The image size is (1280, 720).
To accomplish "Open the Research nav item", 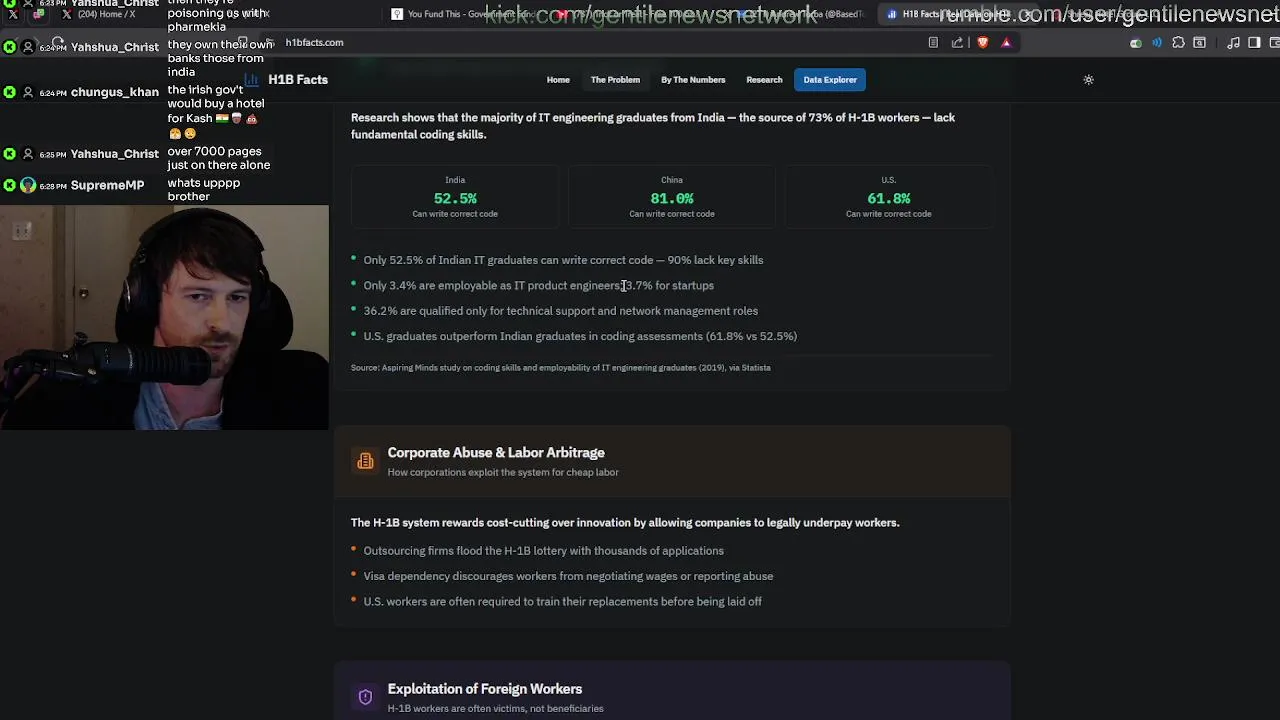I will pyautogui.click(x=764, y=80).
